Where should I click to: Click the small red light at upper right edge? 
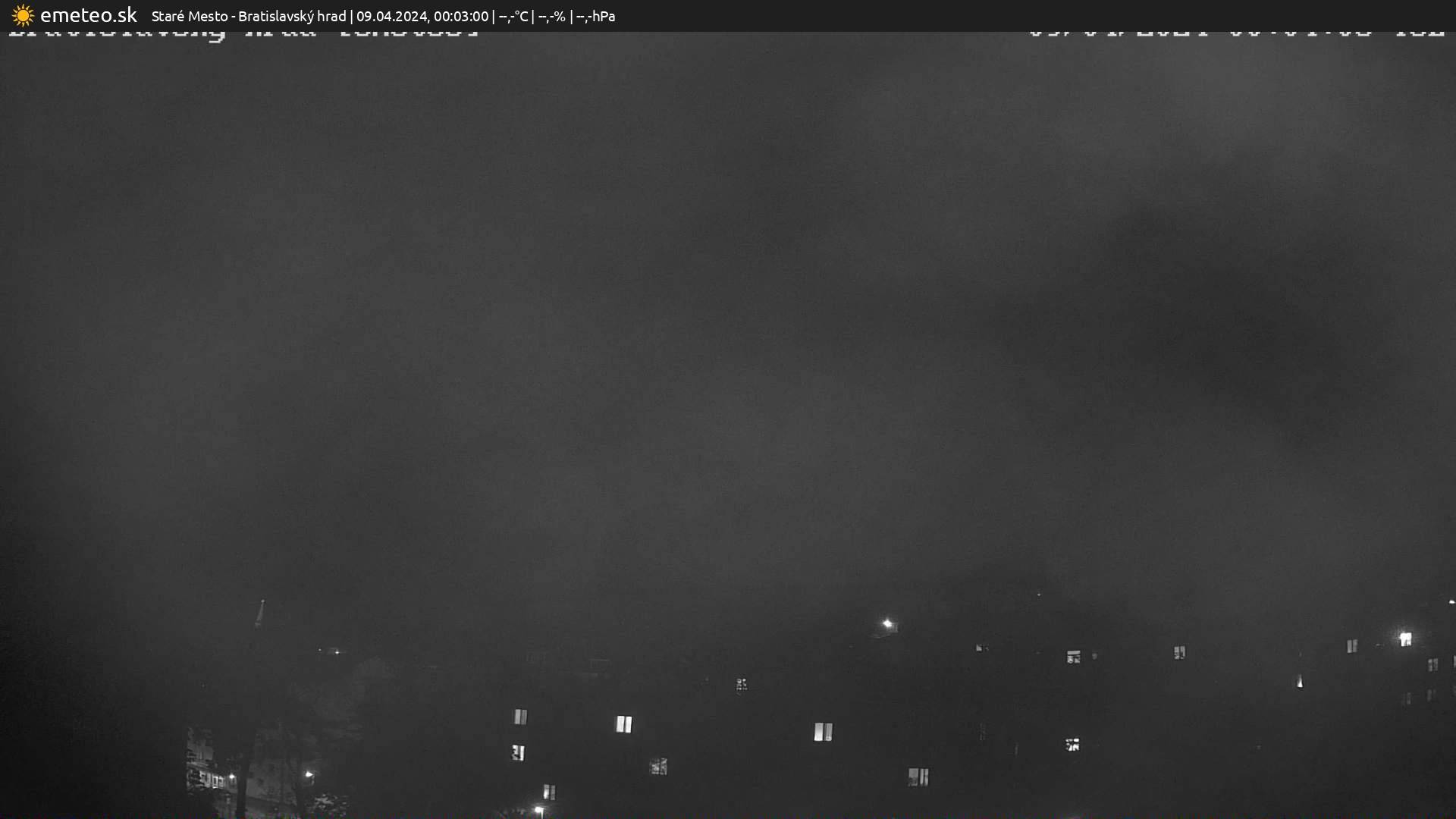click(x=1451, y=601)
